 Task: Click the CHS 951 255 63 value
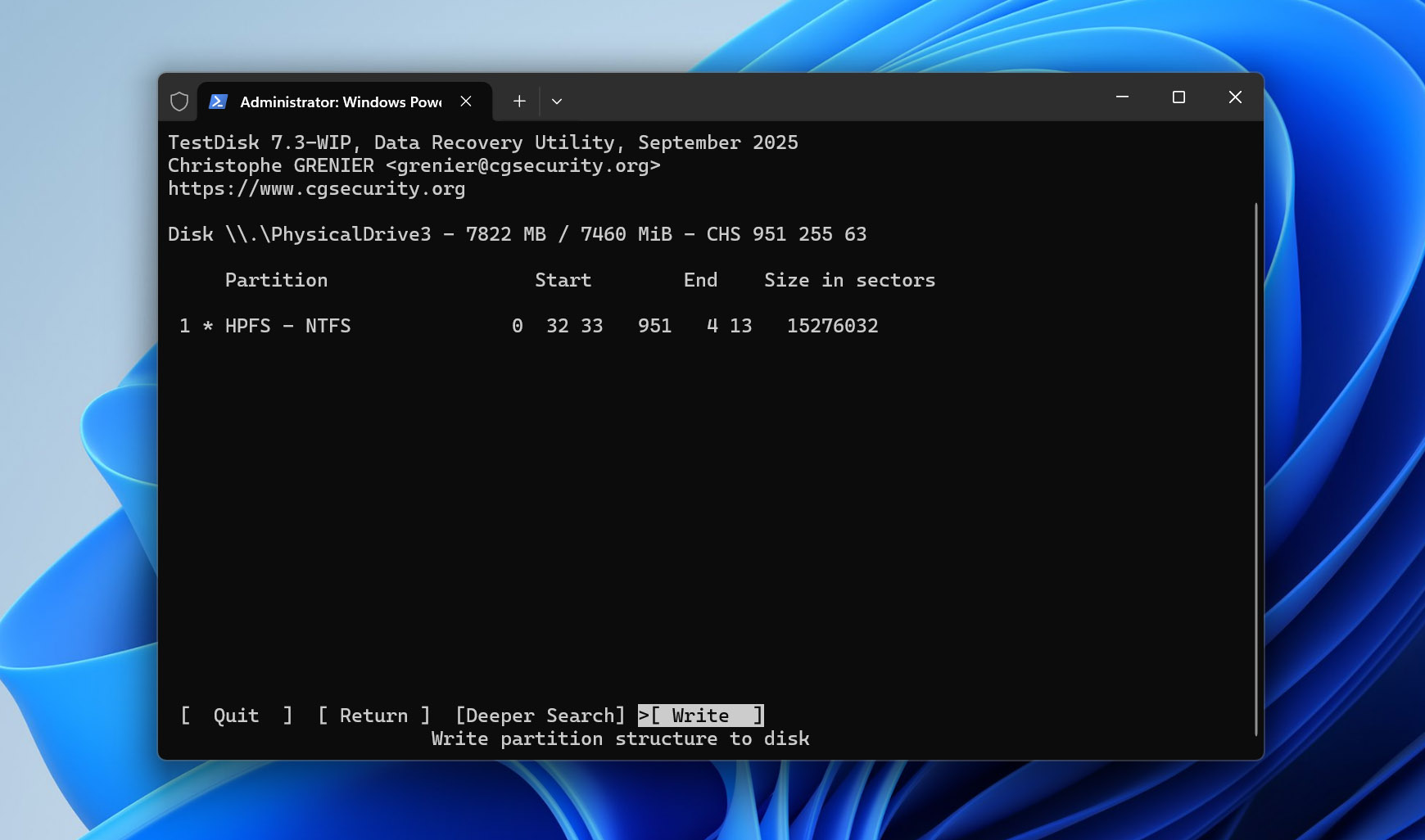[x=786, y=234]
